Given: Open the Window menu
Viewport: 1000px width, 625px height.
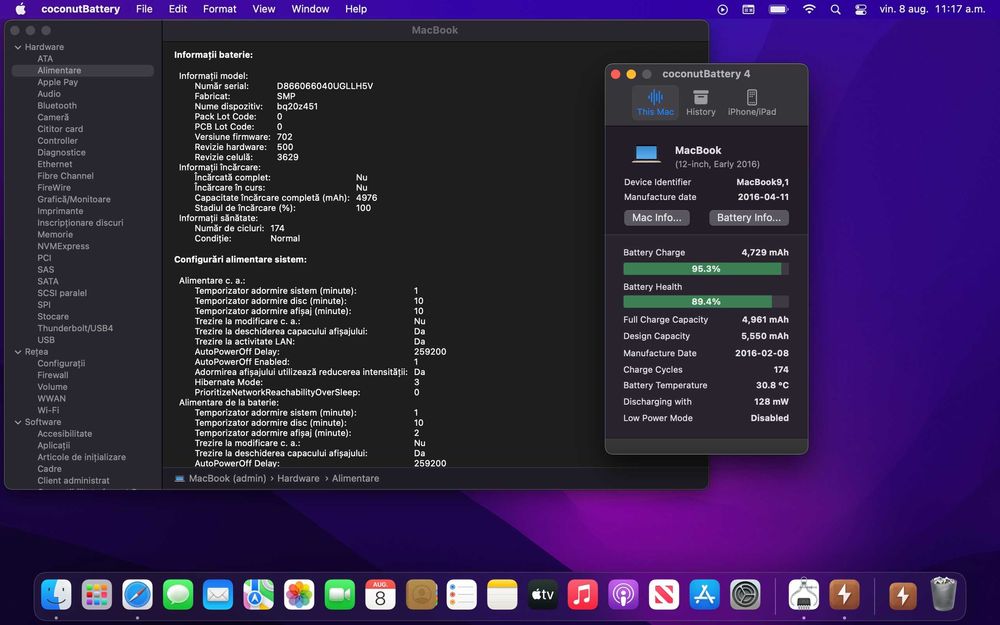Looking at the screenshot, I should click(x=310, y=9).
